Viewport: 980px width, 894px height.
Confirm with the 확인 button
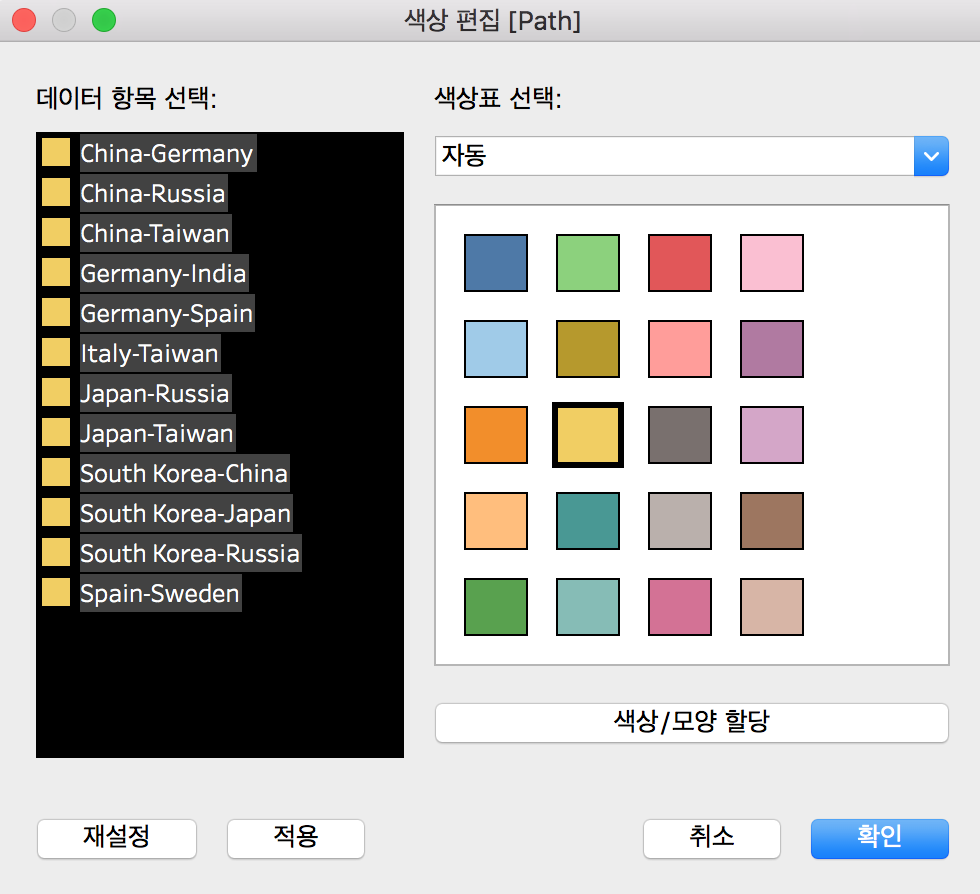(x=879, y=838)
